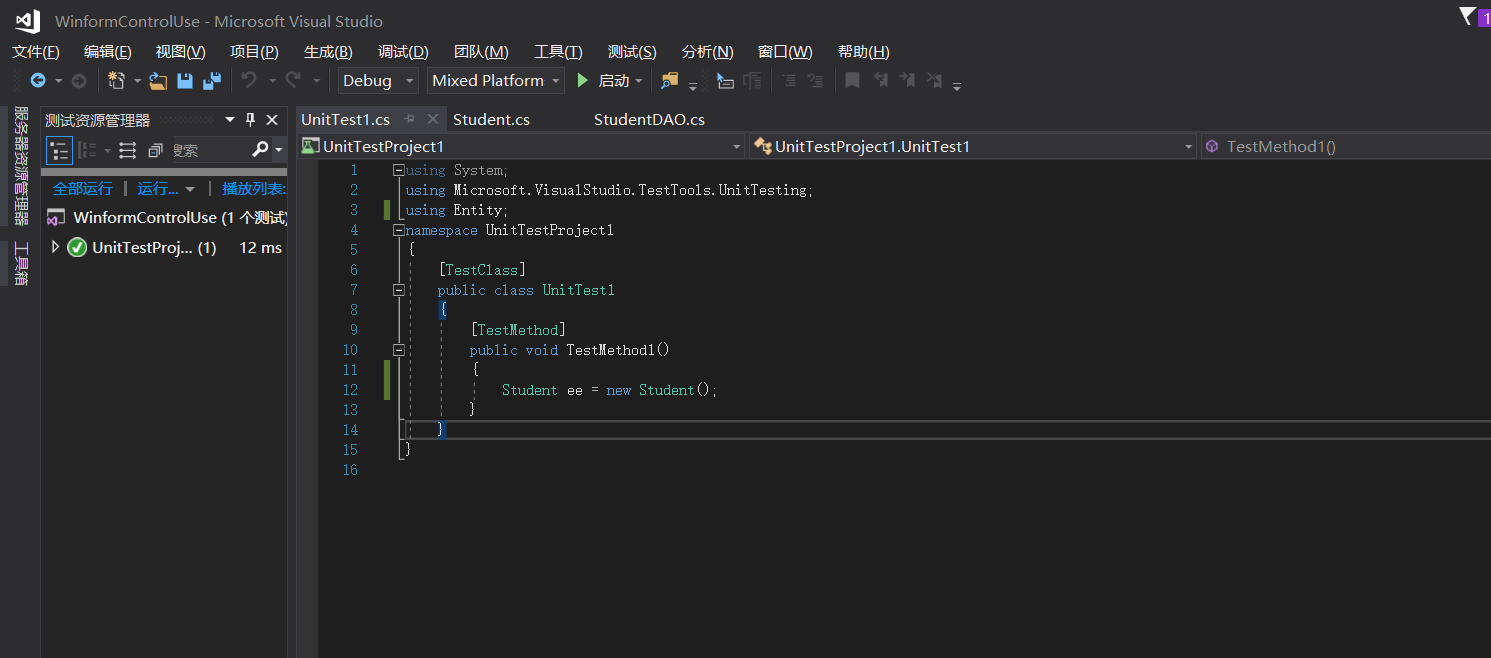Image resolution: width=1491 pixels, height=658 pixels.
Task: Click the Group By icon in Test Explorer
Action: (88, 150)
